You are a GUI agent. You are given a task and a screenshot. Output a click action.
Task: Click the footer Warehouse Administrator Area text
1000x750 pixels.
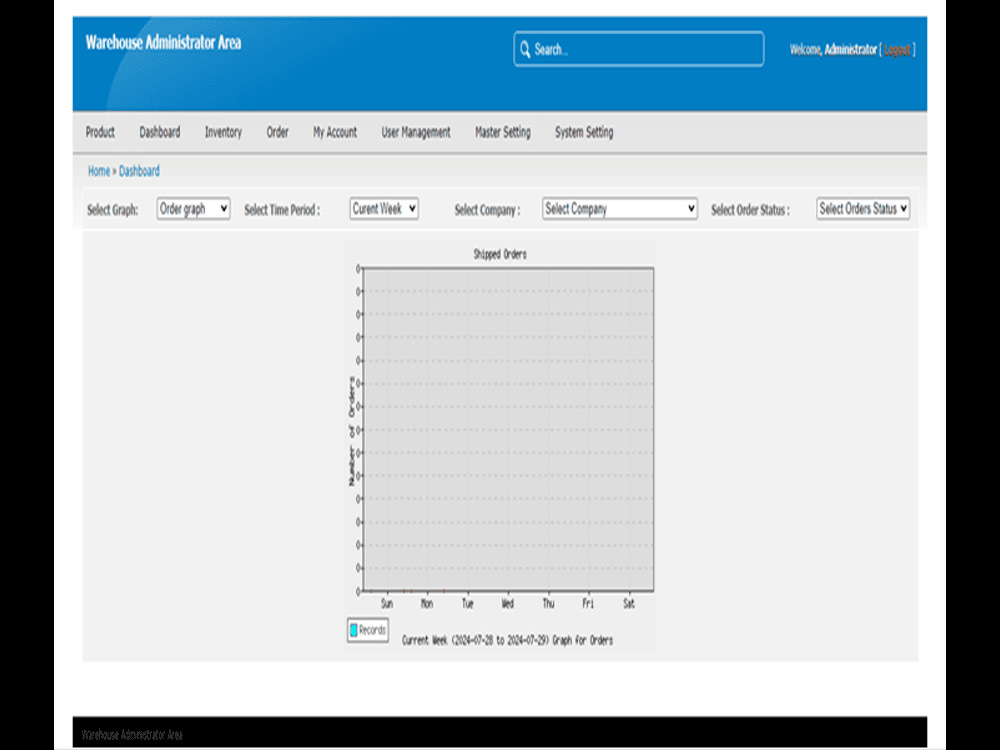point(132,735)
